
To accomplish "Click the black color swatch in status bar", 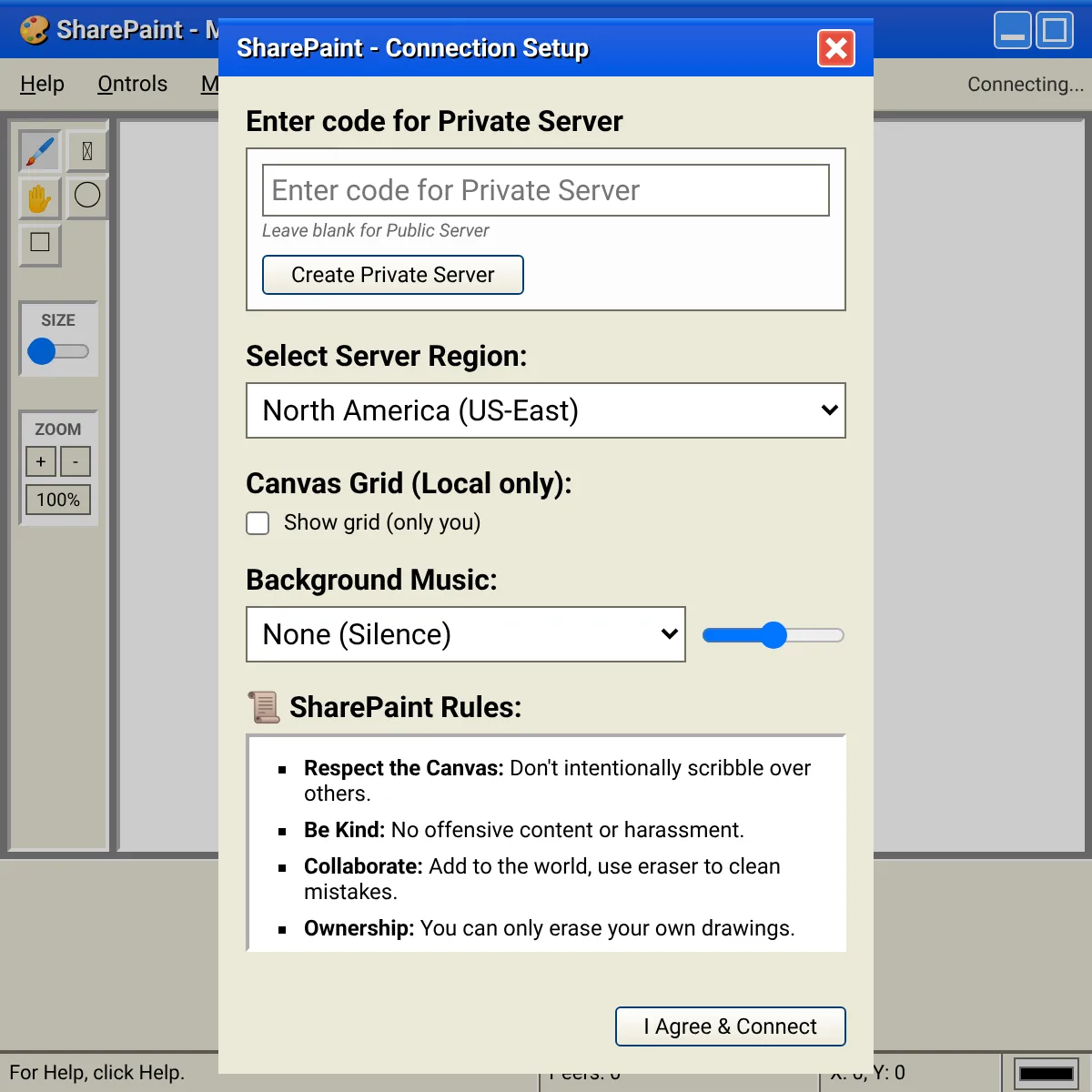I will tap(1046, 1074).
